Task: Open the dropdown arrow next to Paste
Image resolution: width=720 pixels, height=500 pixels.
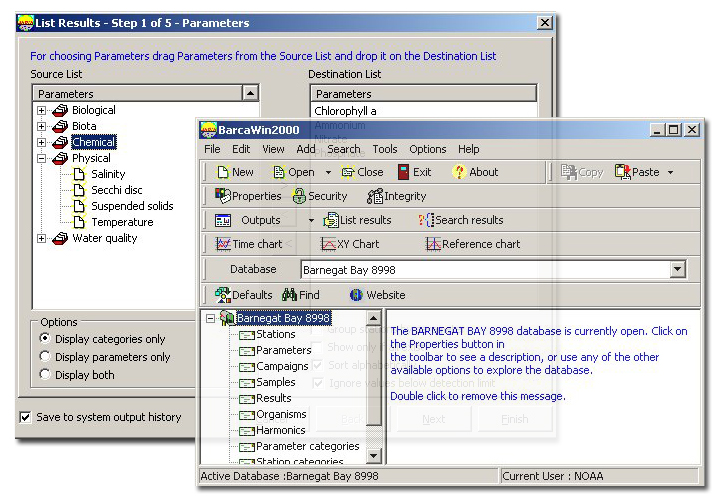Action: (670, 173)
